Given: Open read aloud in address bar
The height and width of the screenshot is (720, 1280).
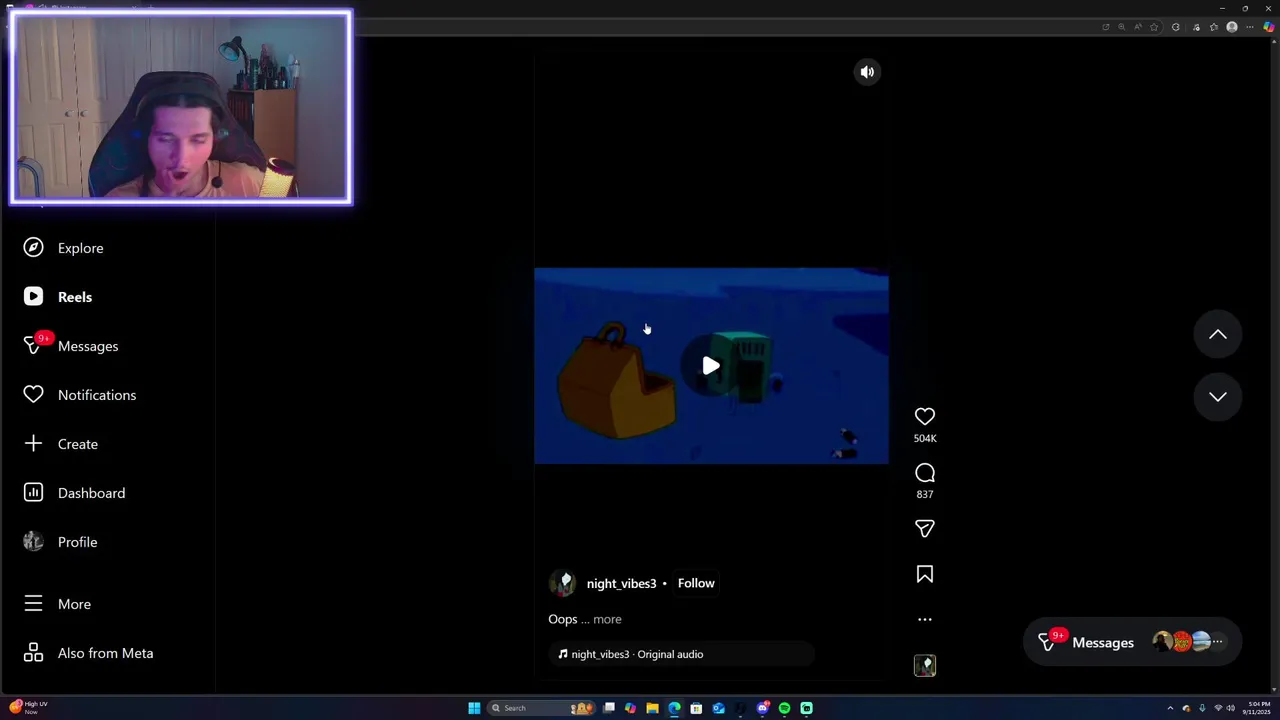Looking at the screenshot, I should (x=1138, y=27).
